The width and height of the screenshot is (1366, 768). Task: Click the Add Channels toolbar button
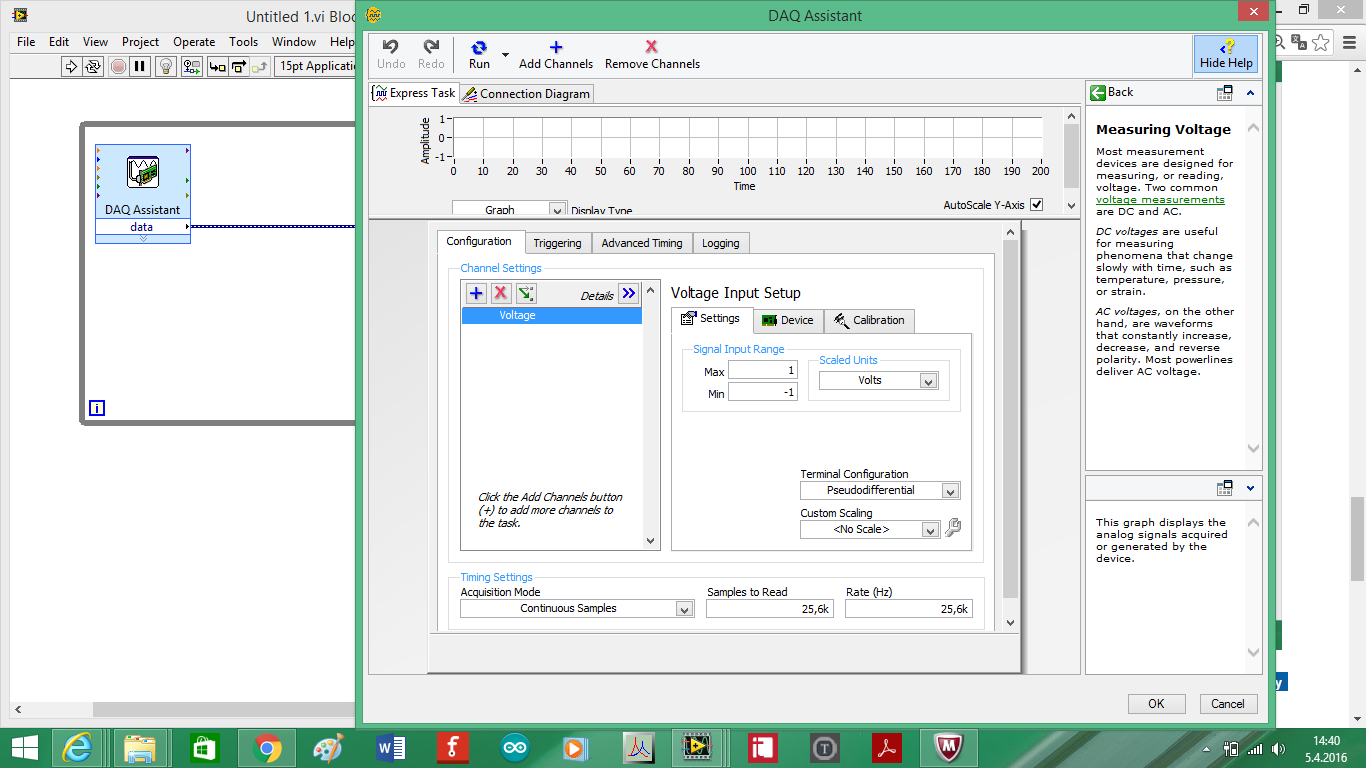coord(556,54)
